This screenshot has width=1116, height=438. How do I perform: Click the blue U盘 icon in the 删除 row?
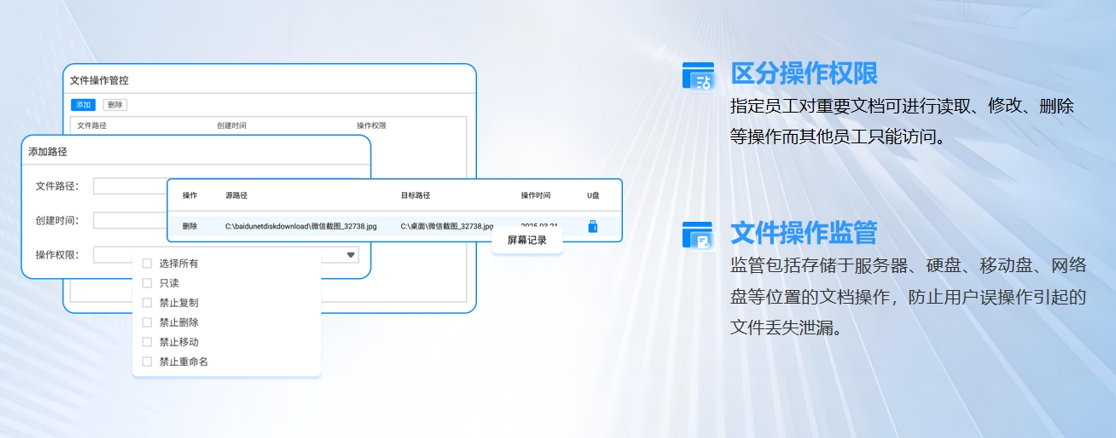click(592, 226)
